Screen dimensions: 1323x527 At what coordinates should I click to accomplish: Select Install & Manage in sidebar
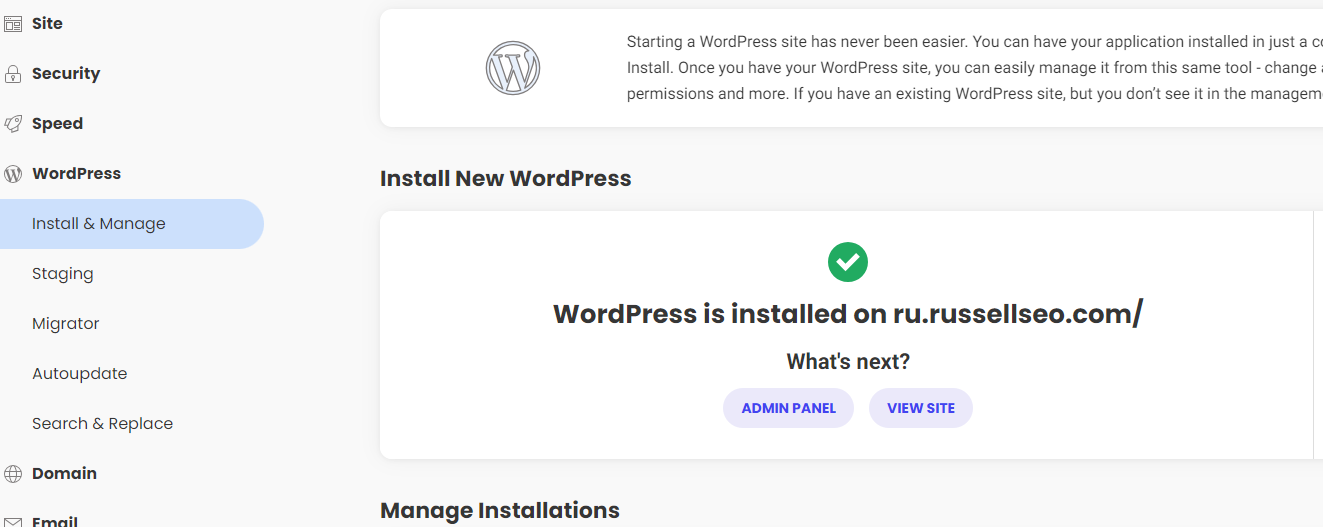tap(132, 224)
